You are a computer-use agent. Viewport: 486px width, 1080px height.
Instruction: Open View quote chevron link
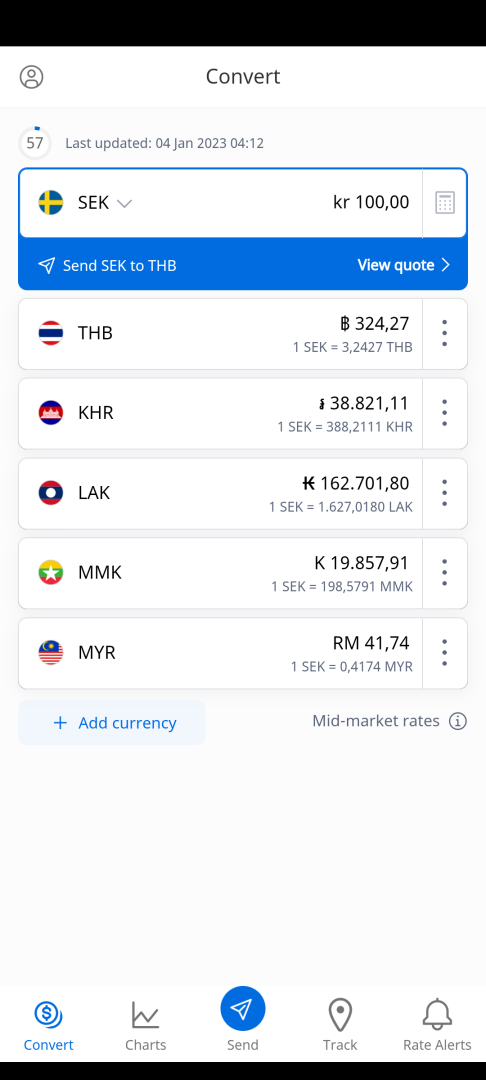[403, 265]
